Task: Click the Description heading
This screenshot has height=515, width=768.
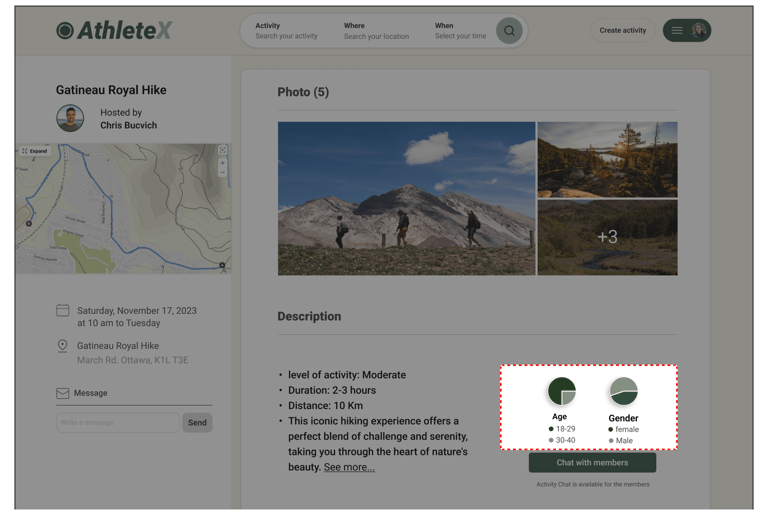Action: pyautogui.click(x=309, y=317)
